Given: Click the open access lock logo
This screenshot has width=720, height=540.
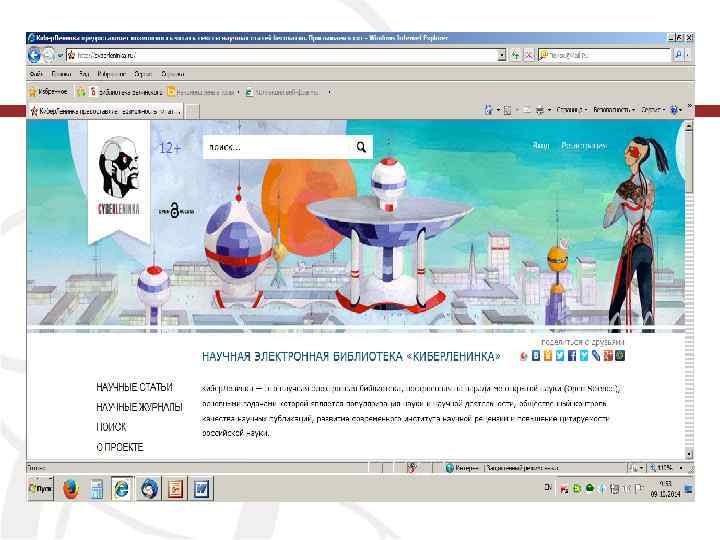Looking at the screenshot, I should click(x=176, y=210).
